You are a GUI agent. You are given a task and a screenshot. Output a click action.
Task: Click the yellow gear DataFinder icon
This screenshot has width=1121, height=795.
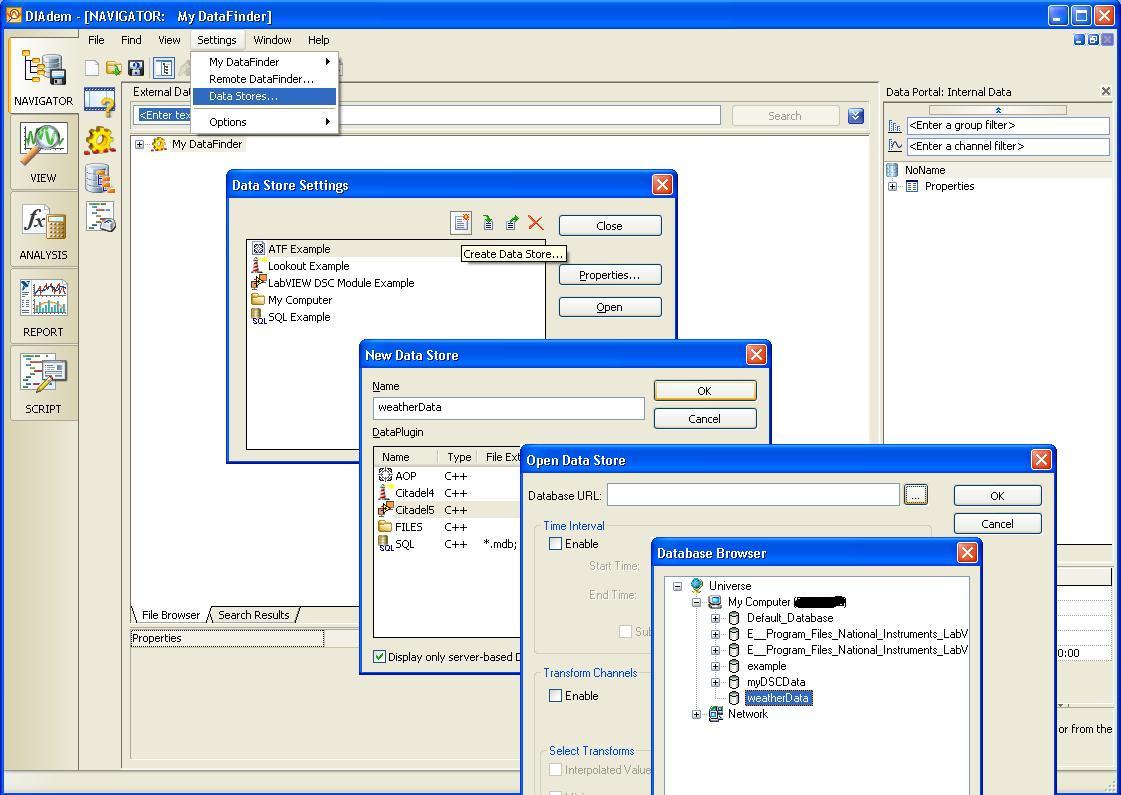pyautogui.click(x=99, y=140)
